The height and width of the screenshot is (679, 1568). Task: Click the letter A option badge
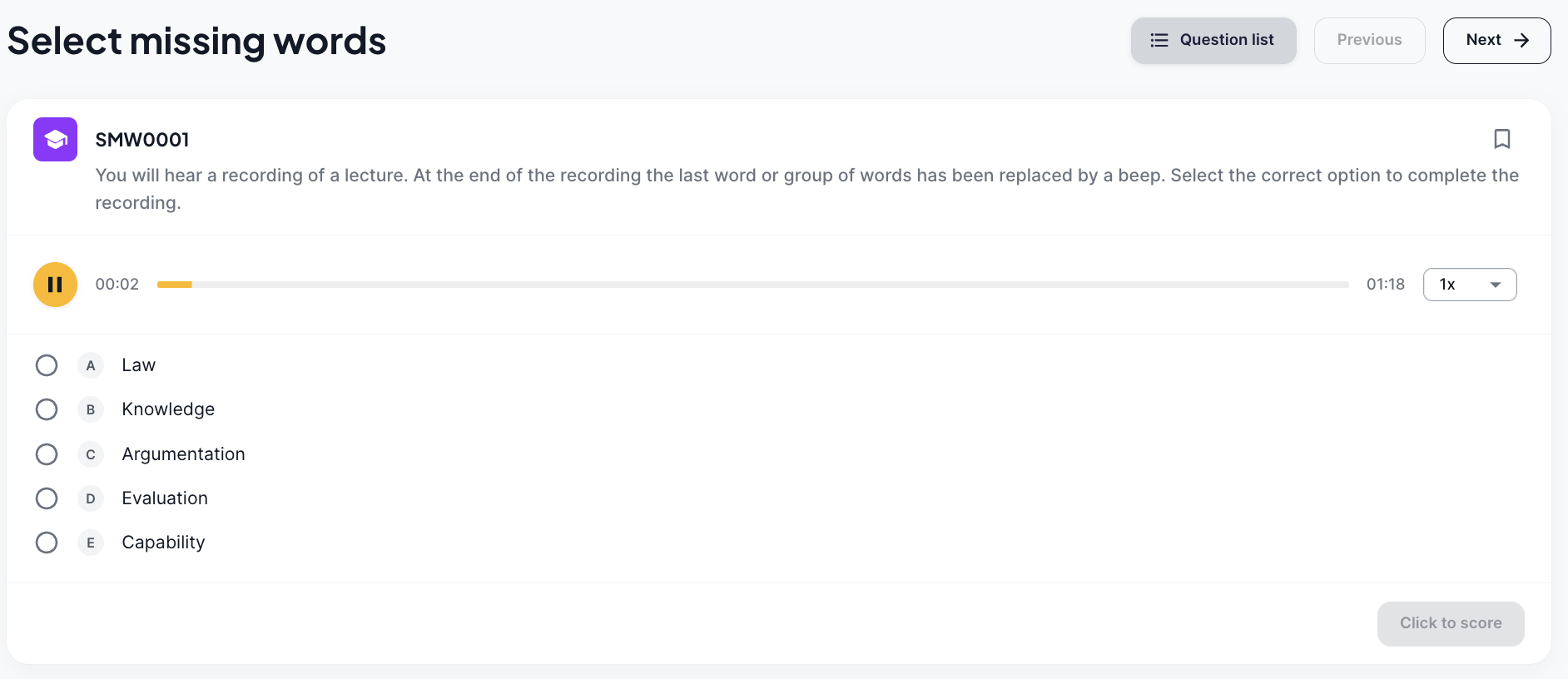coord(91,365)
